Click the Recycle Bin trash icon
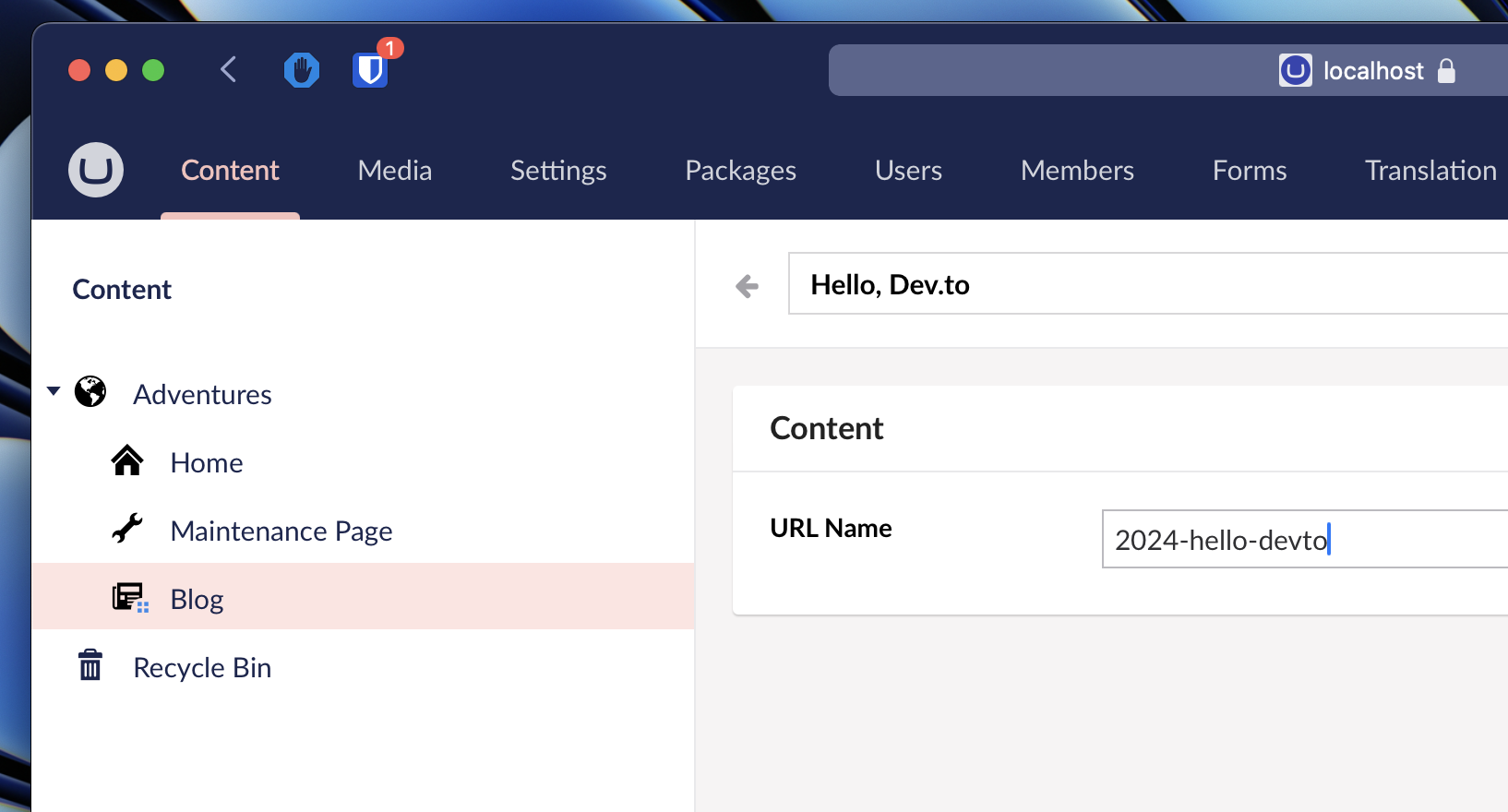The image size is (1508, 812). click(x=90, y=665)
